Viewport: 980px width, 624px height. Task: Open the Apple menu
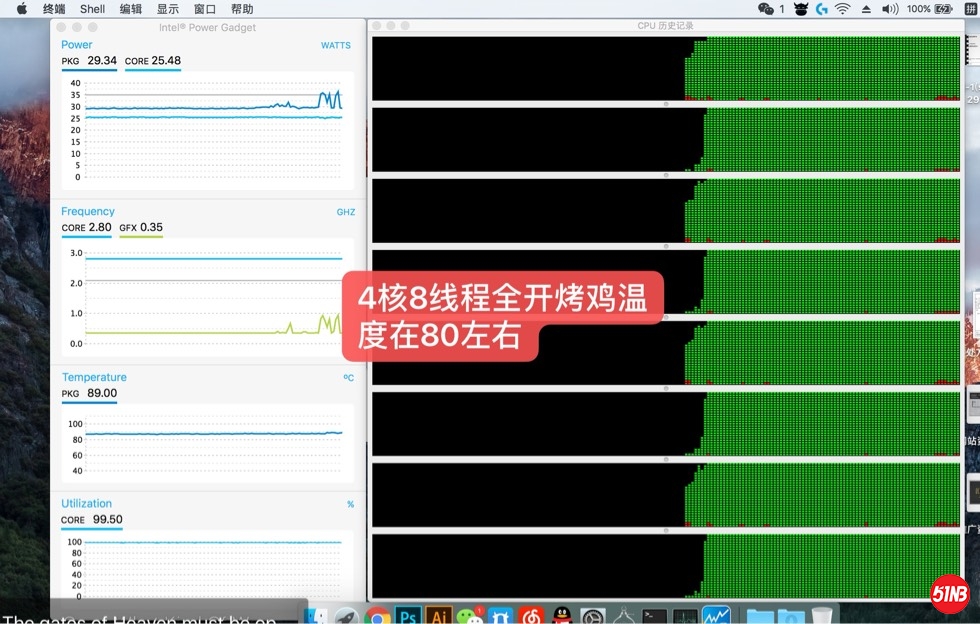click(x=21, y=9)
